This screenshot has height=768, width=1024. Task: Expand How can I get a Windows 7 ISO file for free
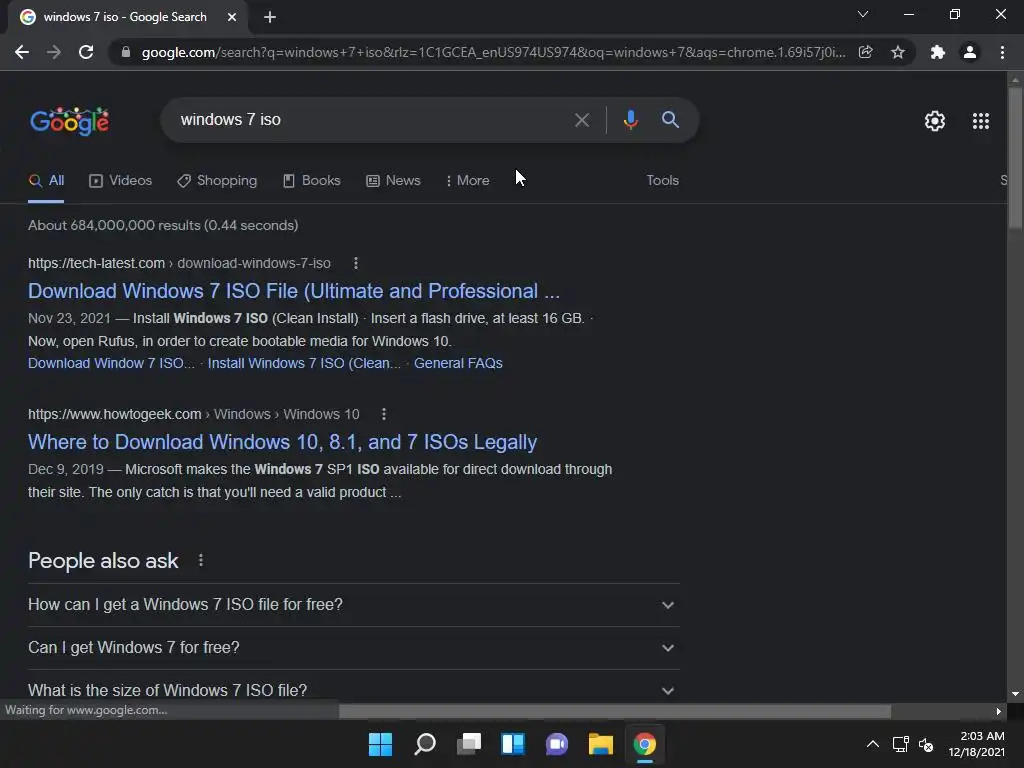point(353,605)
